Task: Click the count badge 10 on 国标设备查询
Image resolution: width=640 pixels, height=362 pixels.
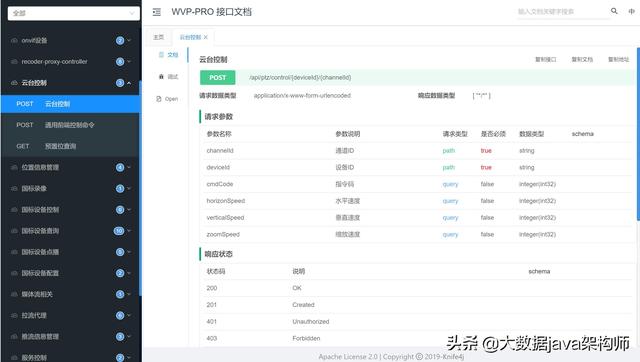Action: pos(119,231)
